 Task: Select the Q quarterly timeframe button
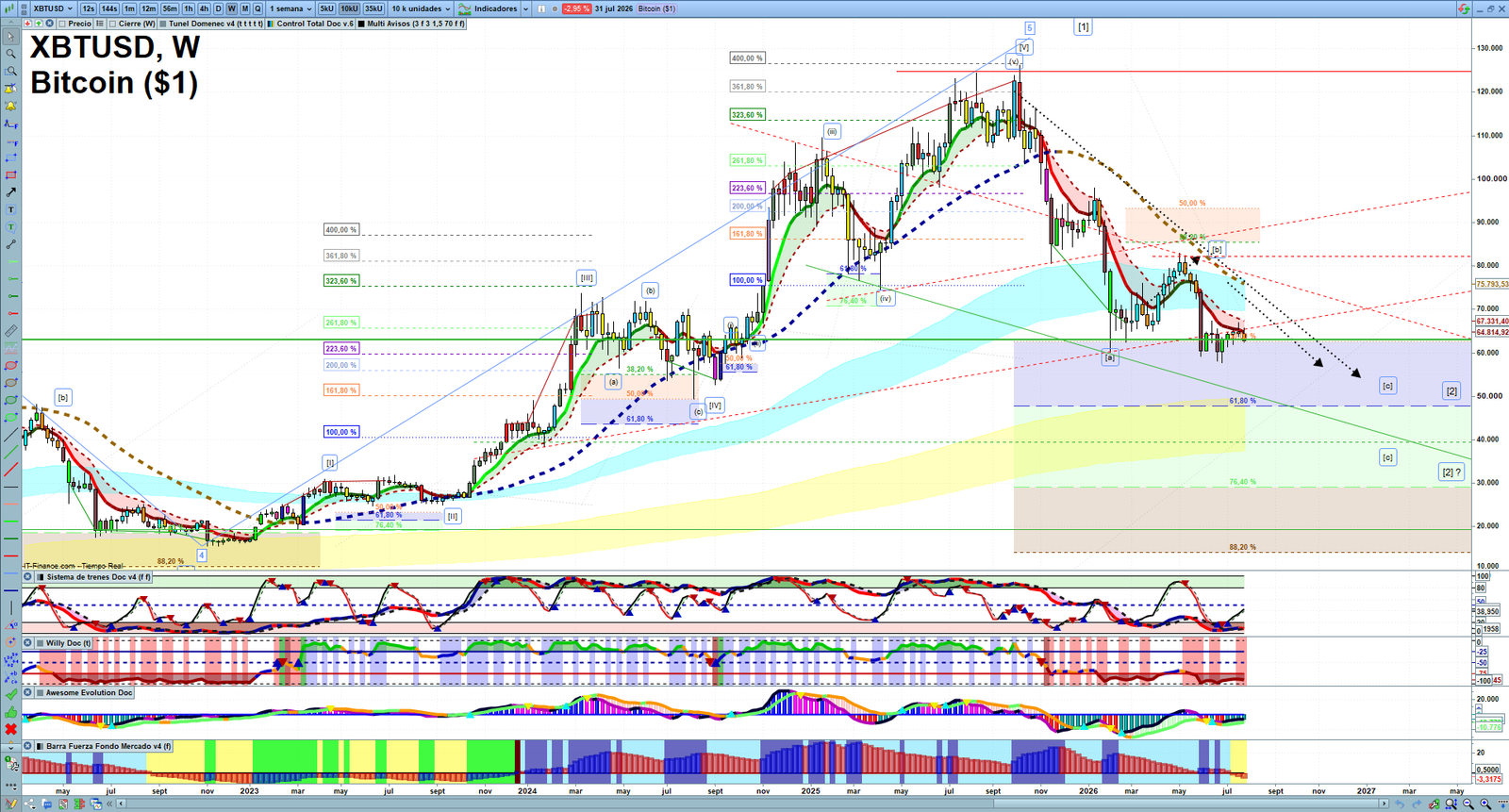tap(257, 8)
